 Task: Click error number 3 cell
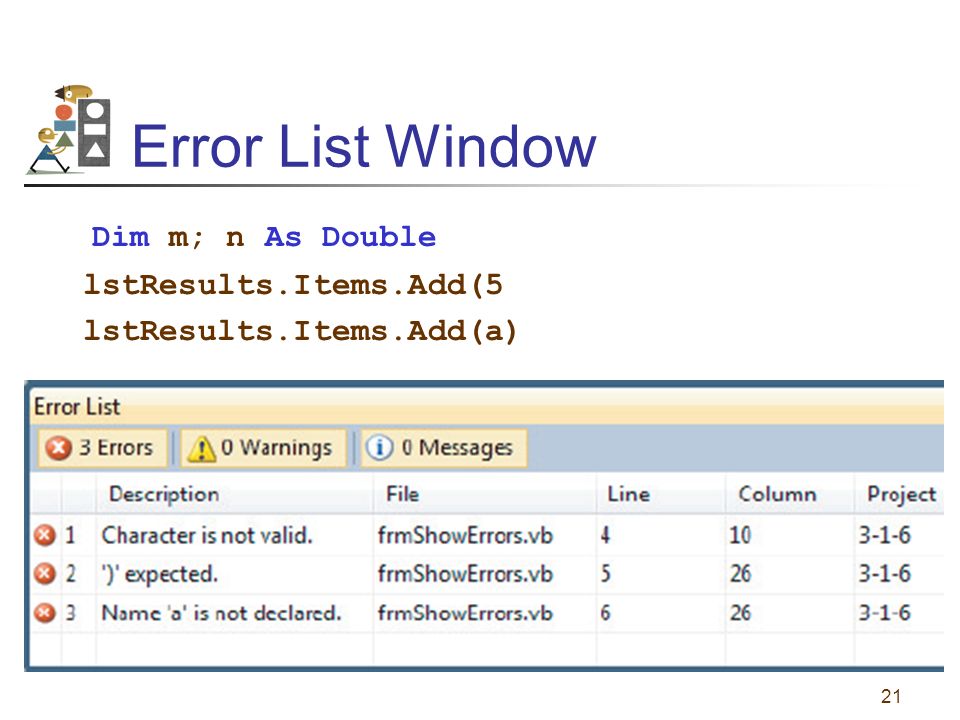[x=70, y=613]
